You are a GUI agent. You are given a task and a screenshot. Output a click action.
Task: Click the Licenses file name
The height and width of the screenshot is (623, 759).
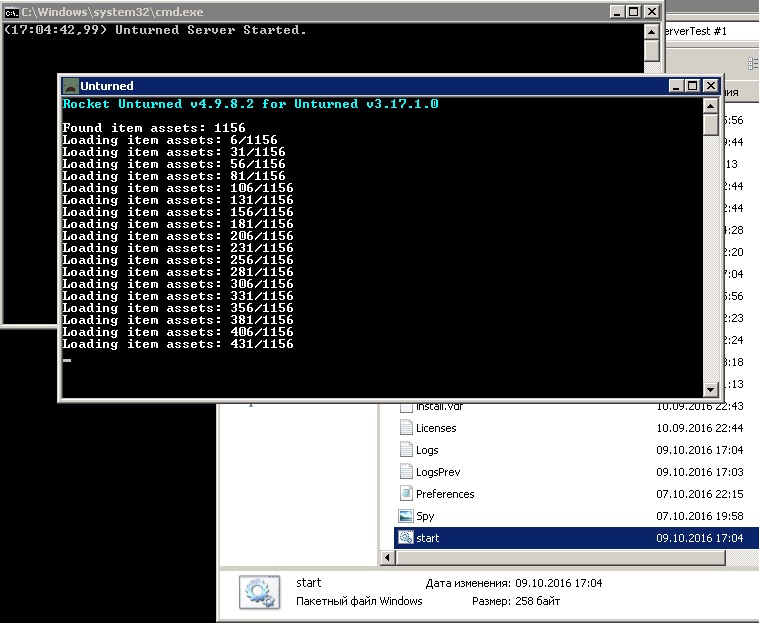tap(436, 428)
